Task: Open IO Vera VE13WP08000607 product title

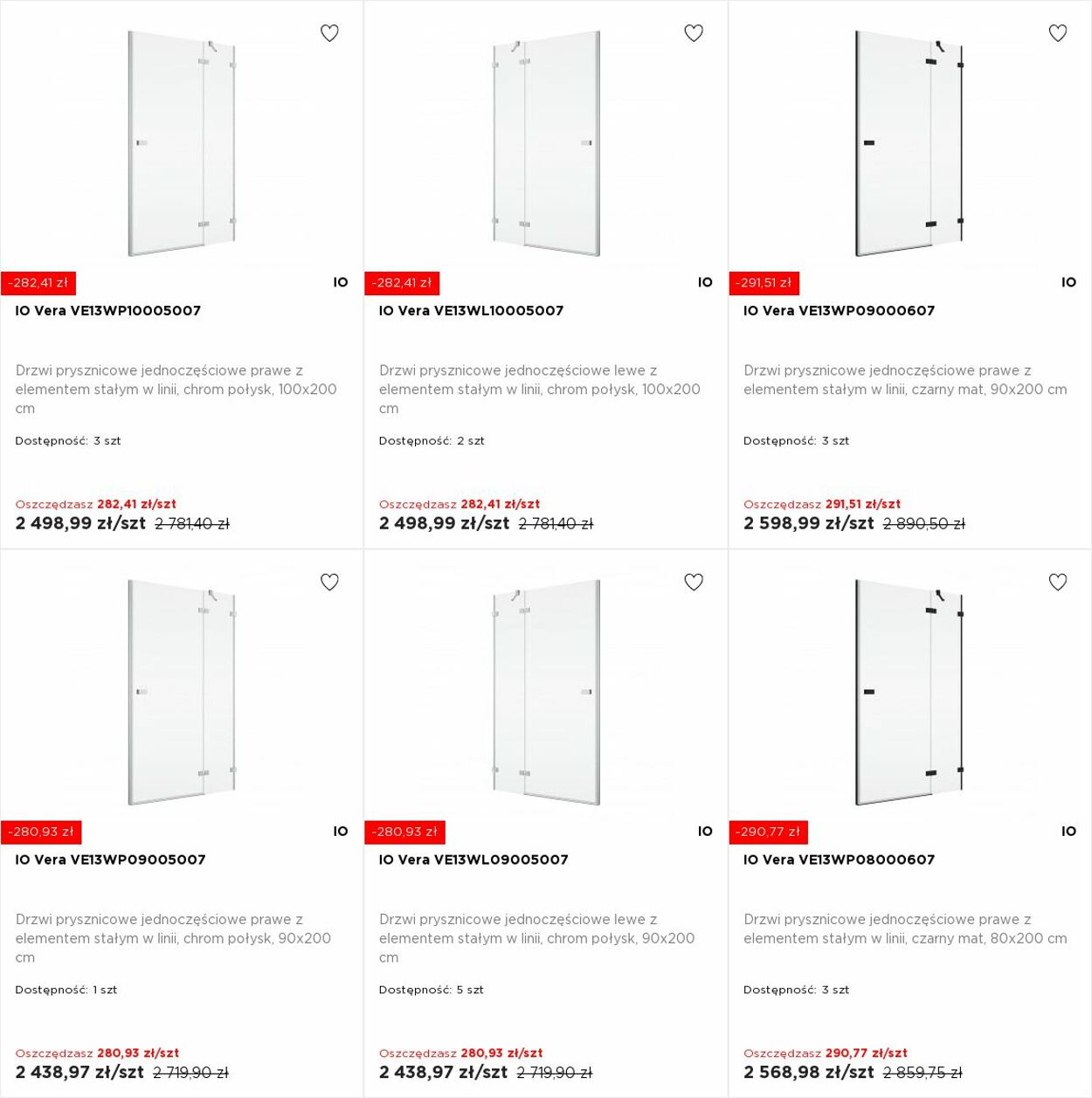Action: (x=840, y=860)
